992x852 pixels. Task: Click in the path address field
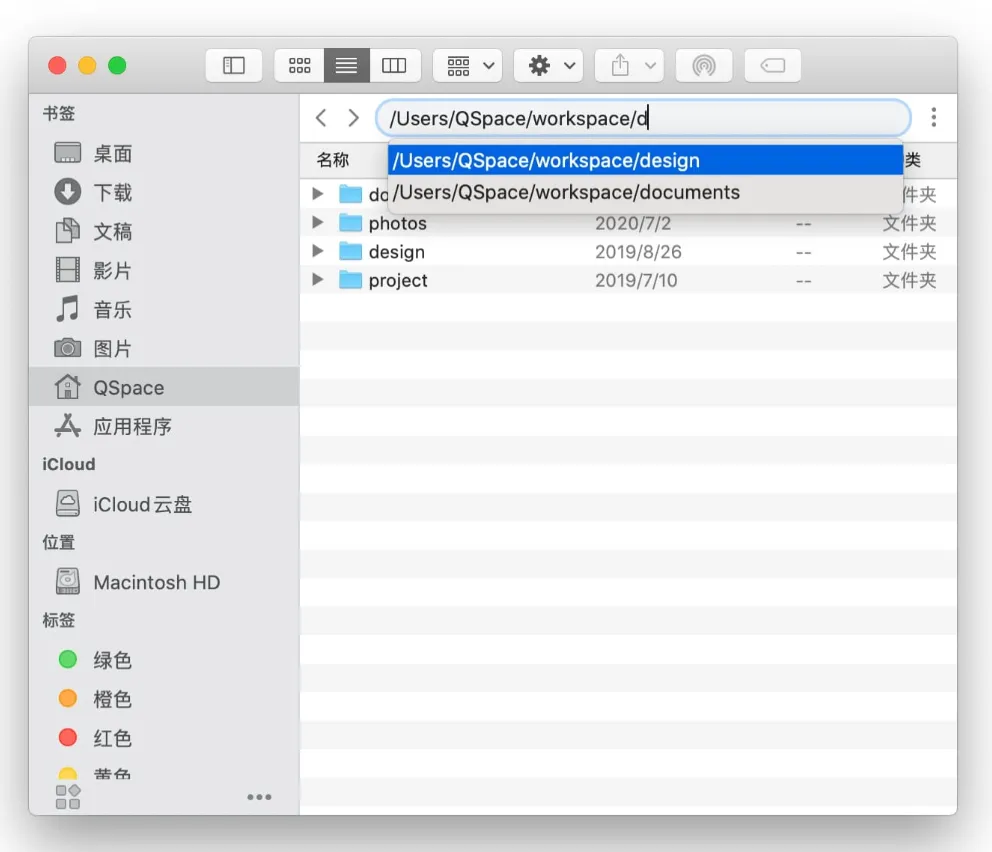(643, 118)
